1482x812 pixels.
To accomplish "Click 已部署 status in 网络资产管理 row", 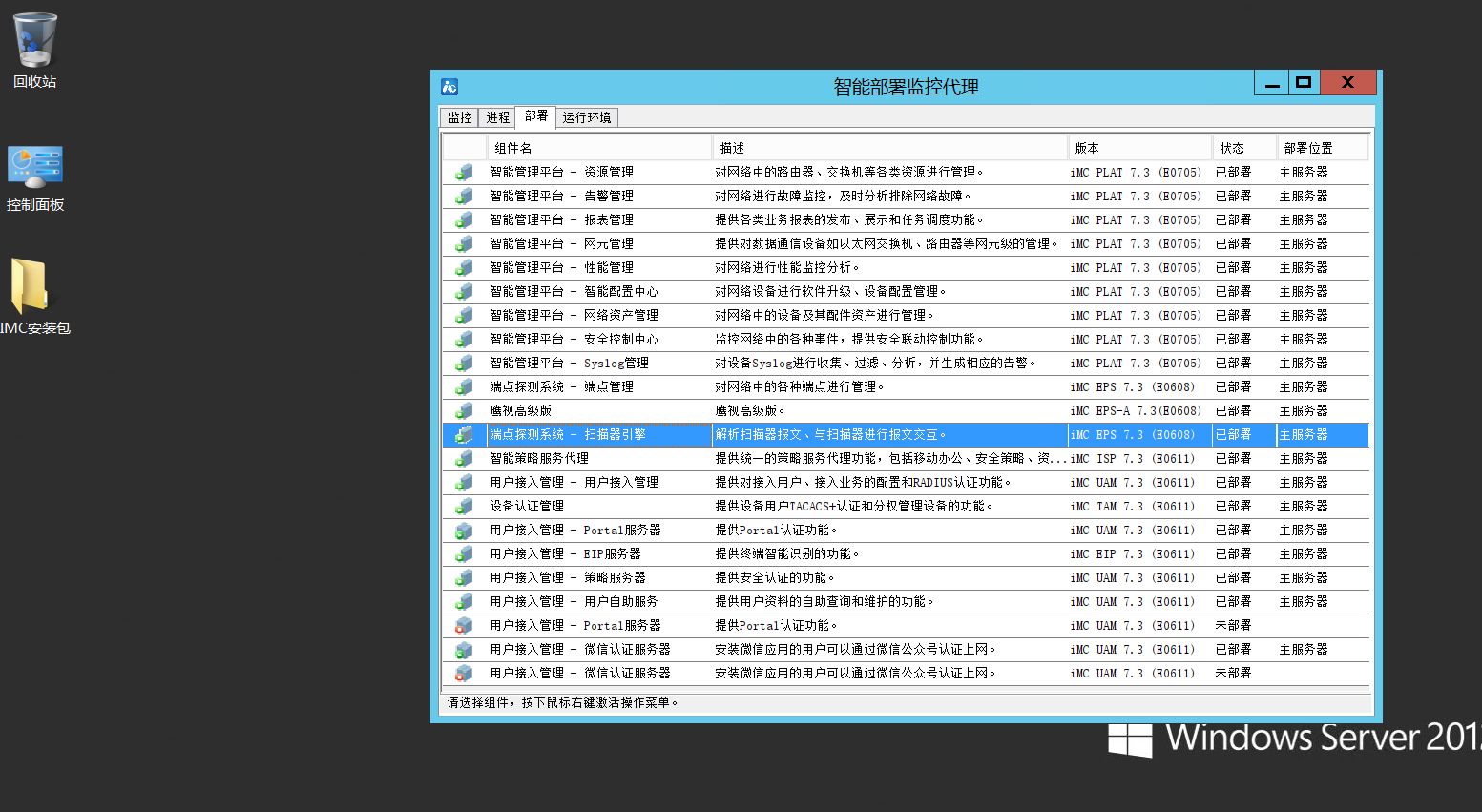I will tap(1233, 316).
